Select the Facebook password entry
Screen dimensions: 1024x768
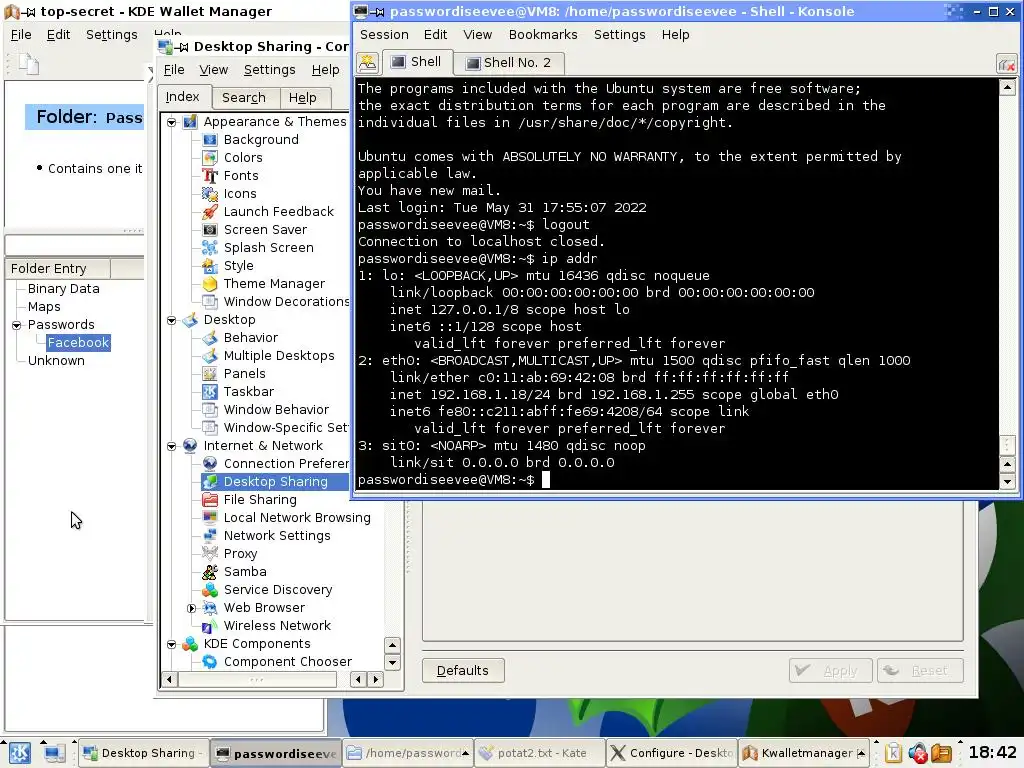click(78, 343)
